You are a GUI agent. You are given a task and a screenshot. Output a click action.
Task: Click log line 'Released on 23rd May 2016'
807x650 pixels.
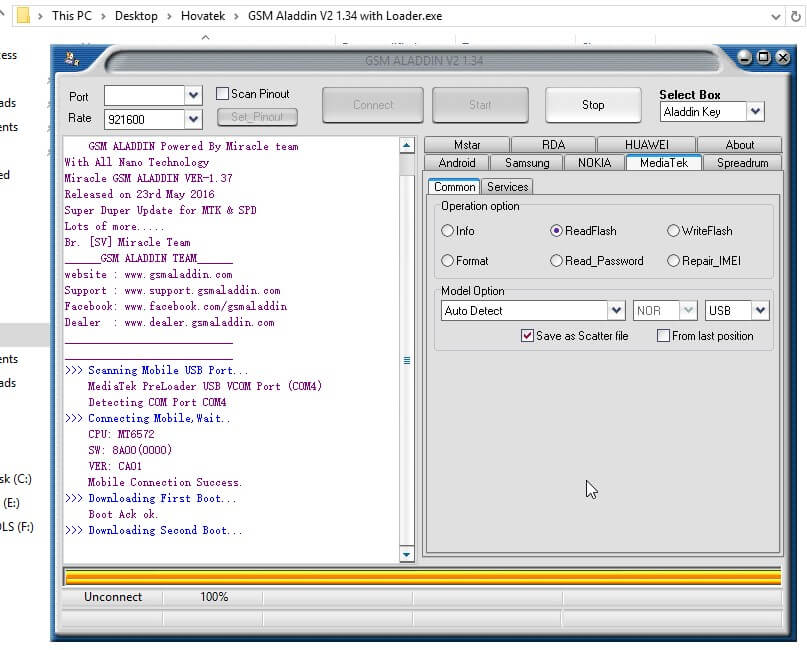(x=139, y=195)
